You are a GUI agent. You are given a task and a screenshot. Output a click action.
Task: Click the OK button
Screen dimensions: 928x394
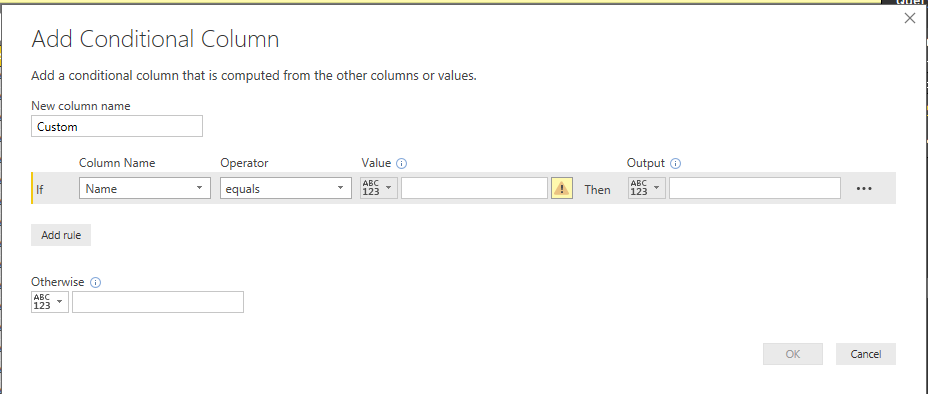pyautogui.click(x=793, y=354)
